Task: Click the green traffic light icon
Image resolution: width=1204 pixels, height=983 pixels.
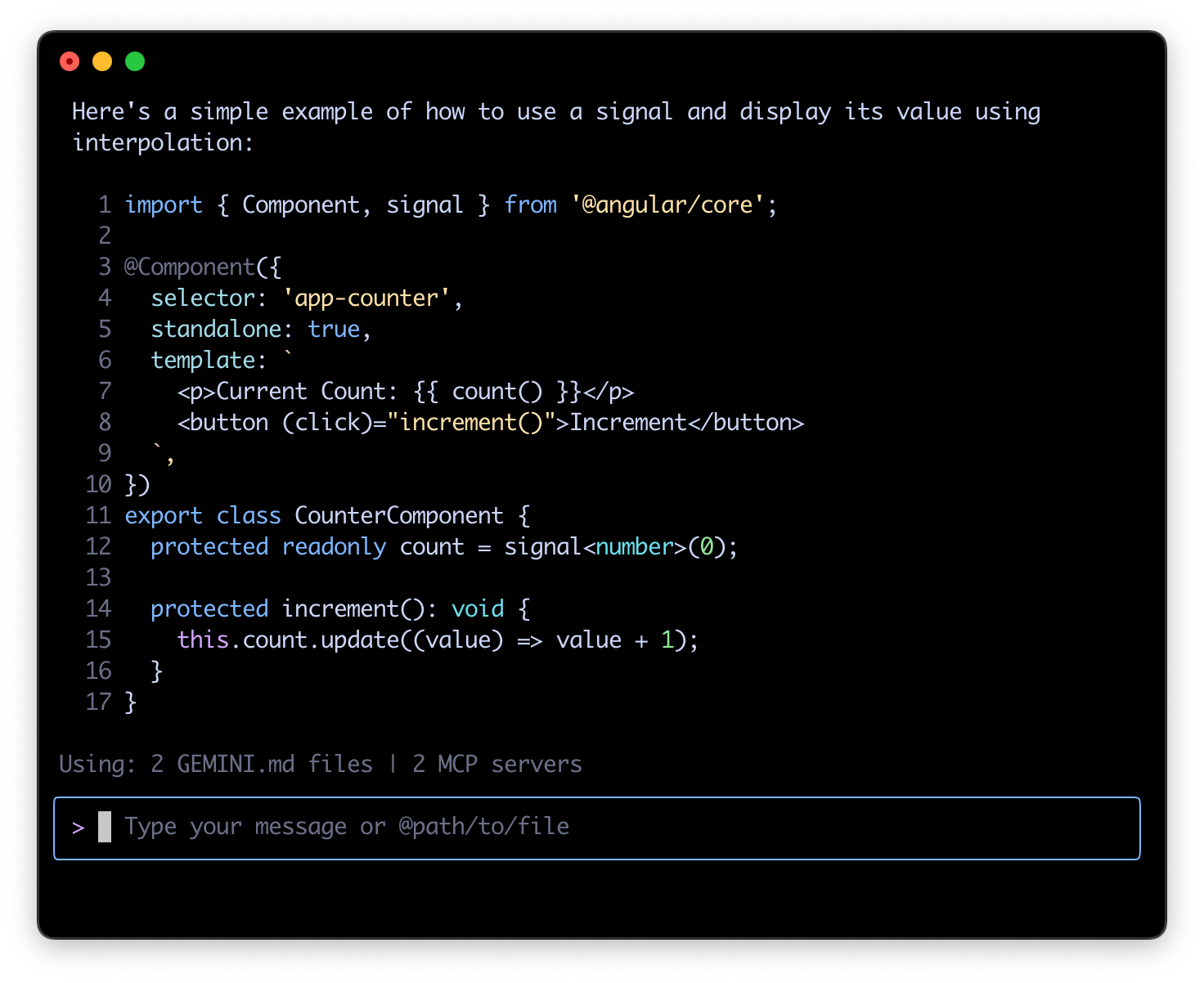Action: [x=135, y=61]
